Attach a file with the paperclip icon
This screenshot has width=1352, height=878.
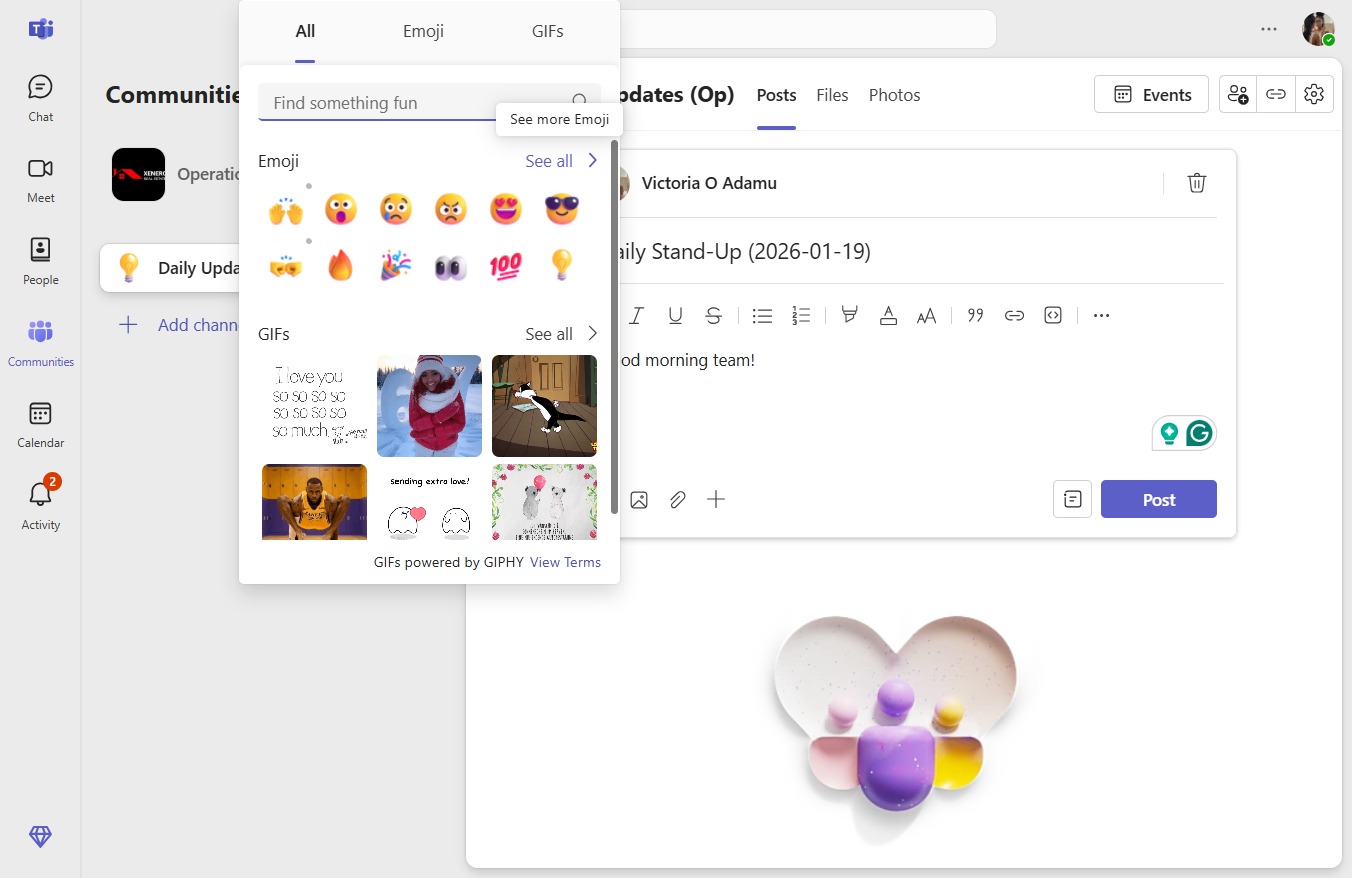pyautogui.click(x=677, y=499)
